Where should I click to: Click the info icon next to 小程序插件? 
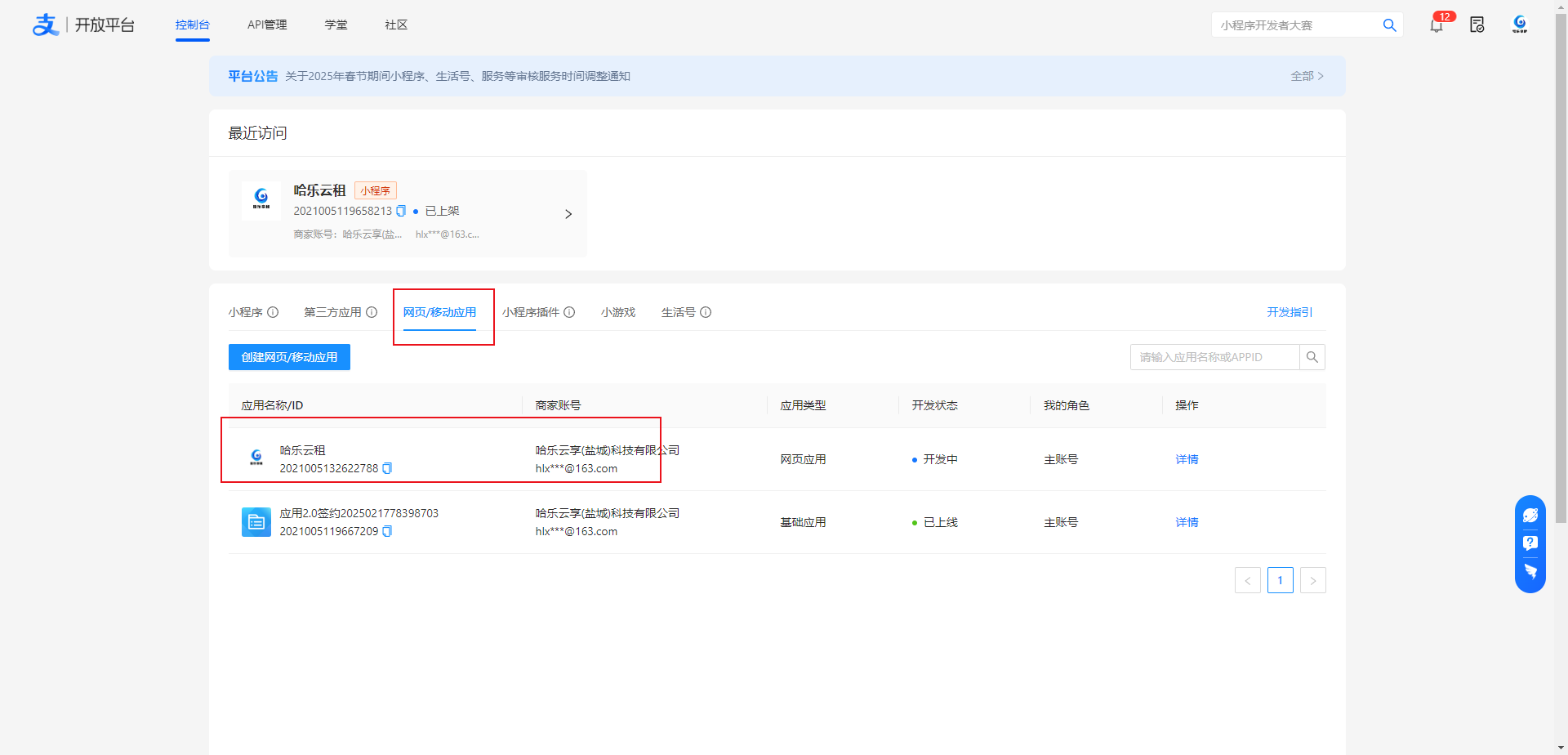tap(569, 312)
